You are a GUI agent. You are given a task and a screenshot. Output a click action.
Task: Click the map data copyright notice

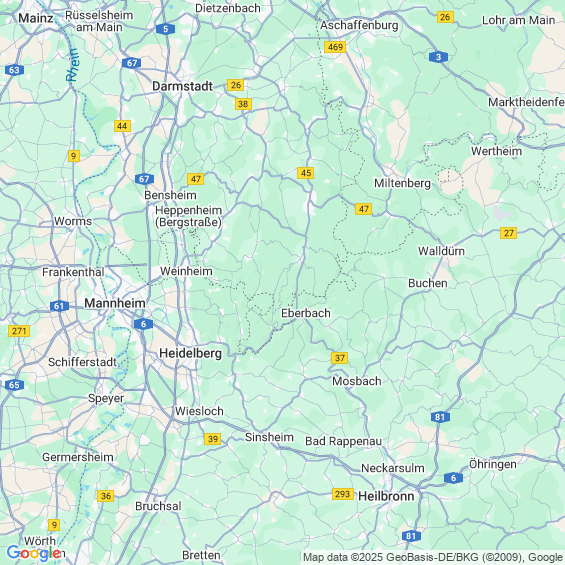point(433,557)
